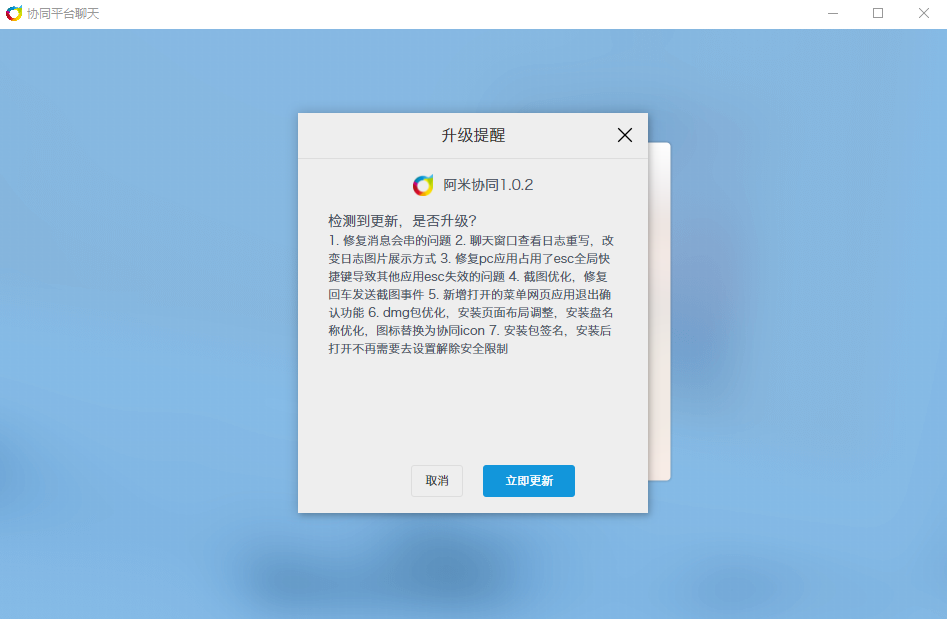Click the release notes line mentioning dmg包优化
The height and width of the screenshot is (619, 947).
[470, 313]
